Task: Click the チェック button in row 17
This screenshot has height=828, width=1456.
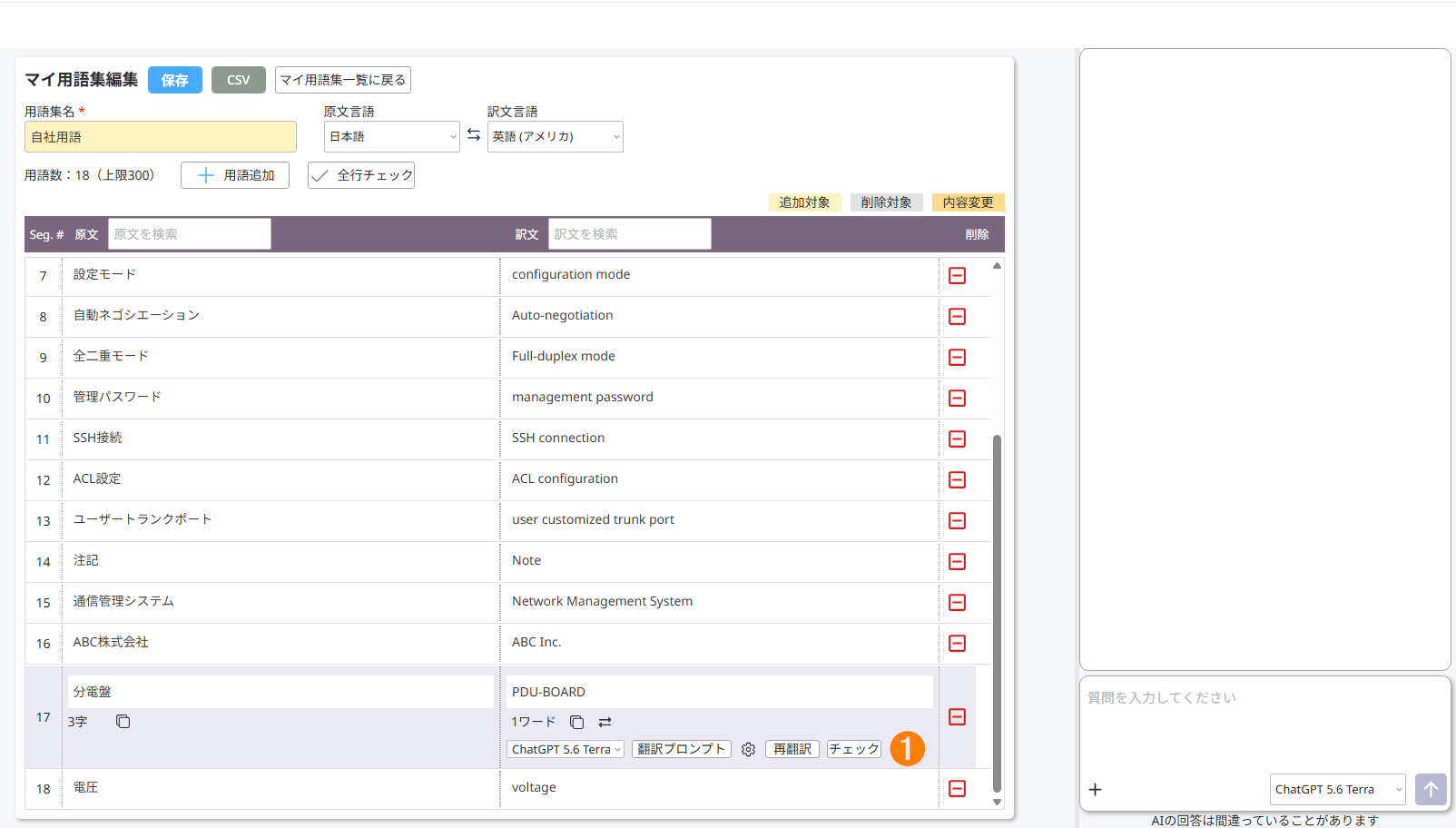Action: tap(854, 749)
